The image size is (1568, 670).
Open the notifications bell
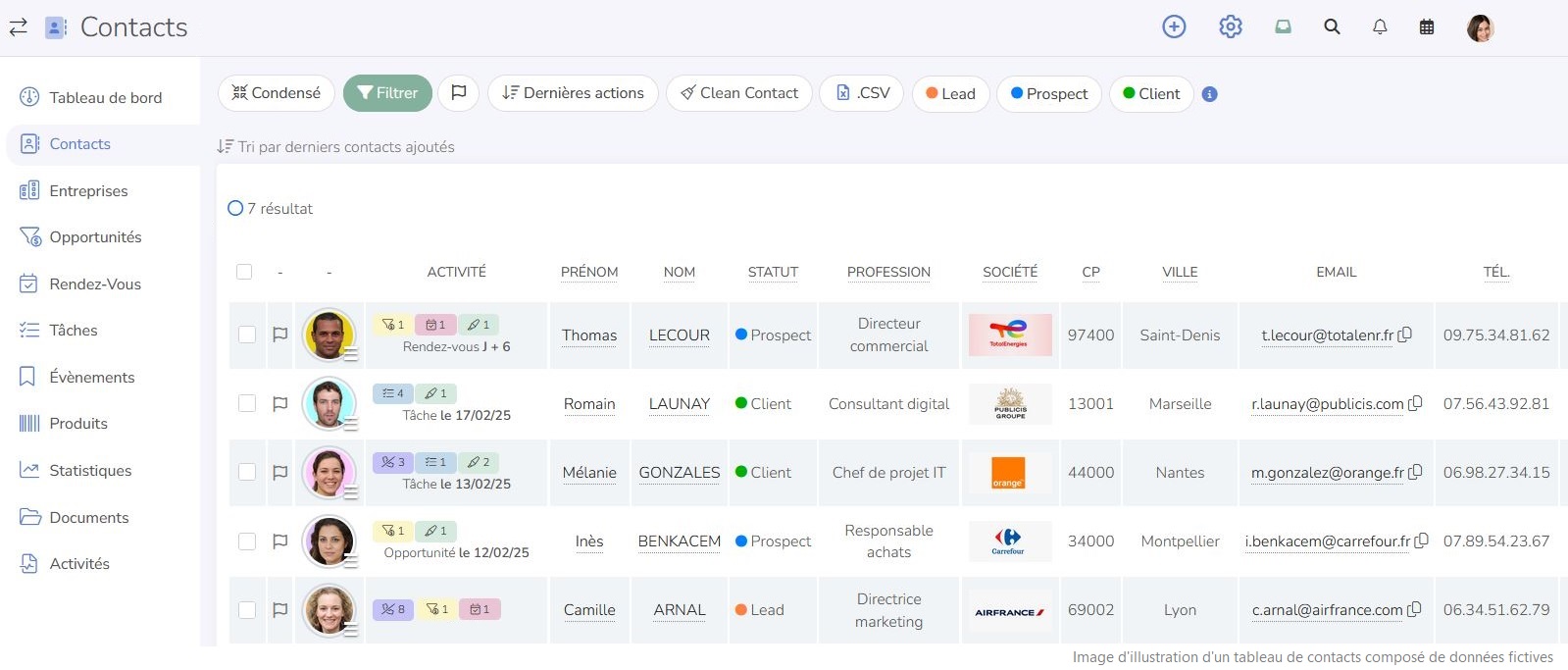click(1380, 26)
